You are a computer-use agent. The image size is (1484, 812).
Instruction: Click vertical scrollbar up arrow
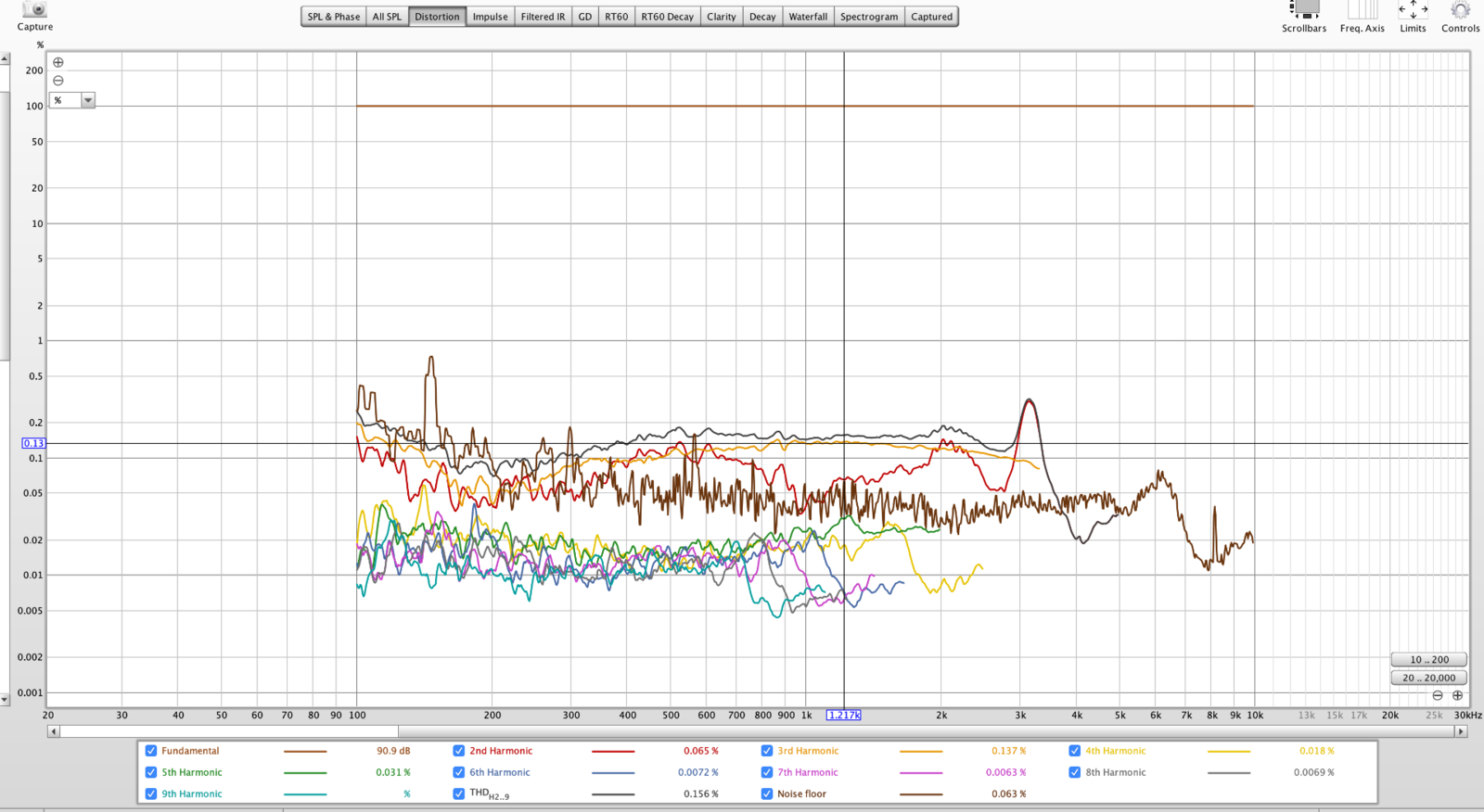tap(5, 58)
